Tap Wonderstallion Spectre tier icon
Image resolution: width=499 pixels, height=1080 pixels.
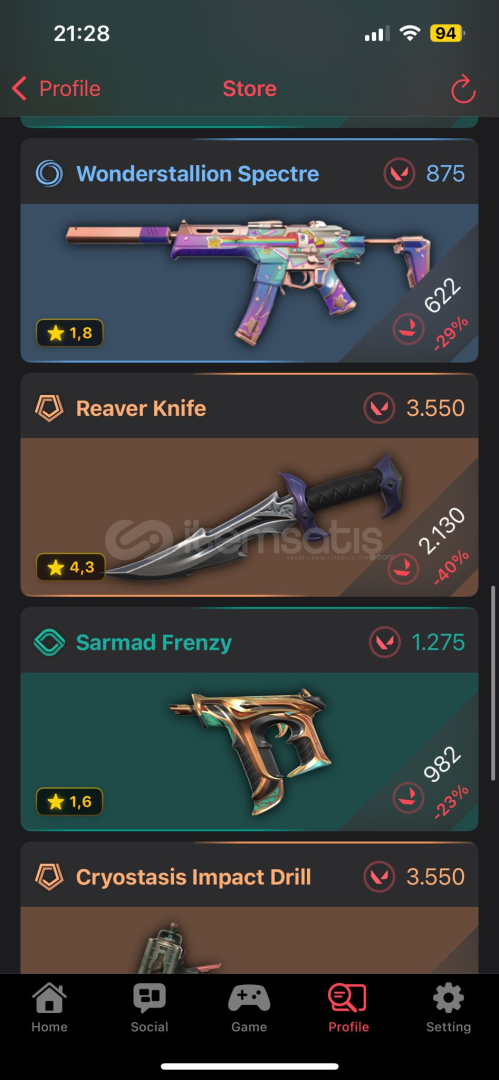[x=49, y=174]
